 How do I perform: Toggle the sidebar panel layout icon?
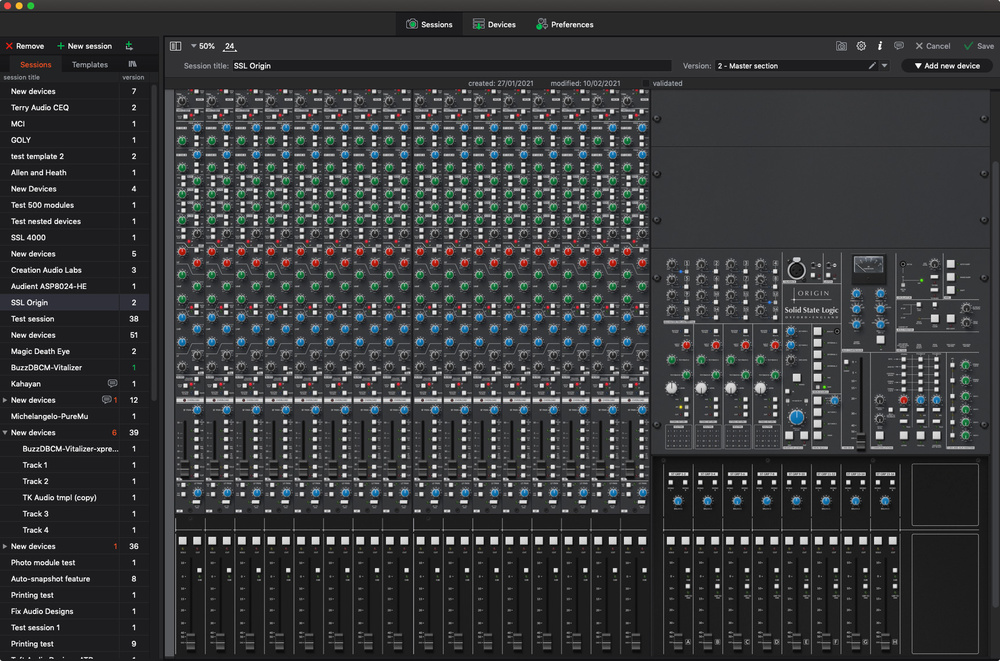(176, 46)
